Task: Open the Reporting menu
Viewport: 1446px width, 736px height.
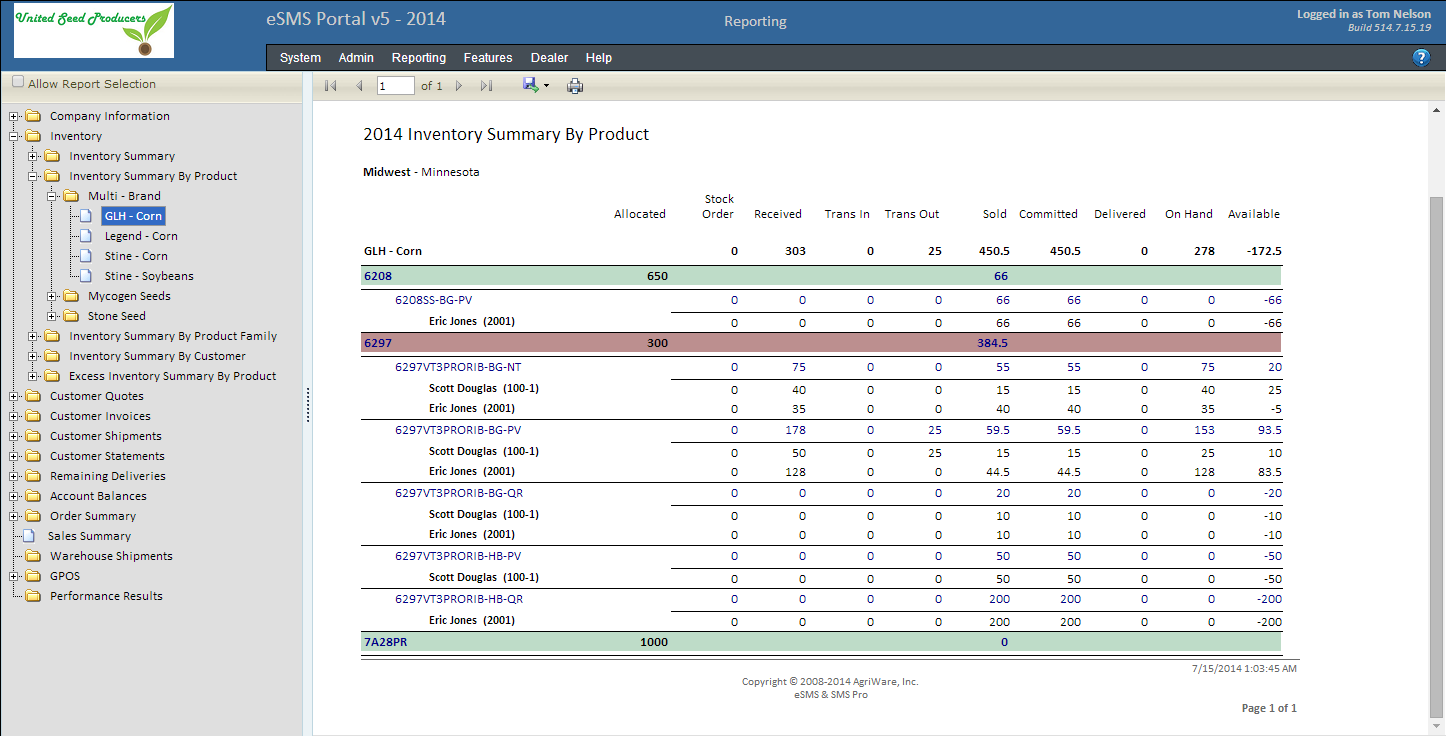Action: pyautogui.click(x=419, y=58)
